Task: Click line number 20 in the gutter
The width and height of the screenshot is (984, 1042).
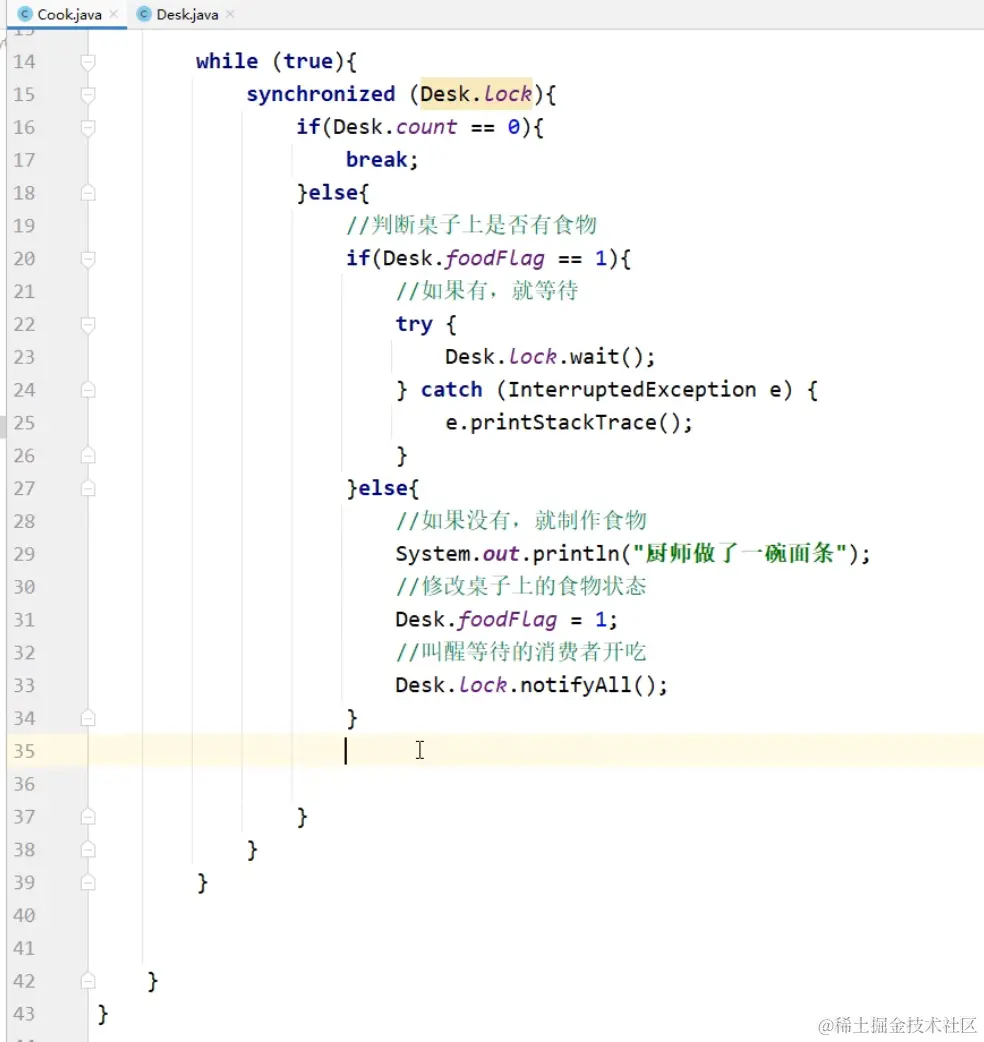Action: click(25, 258)
